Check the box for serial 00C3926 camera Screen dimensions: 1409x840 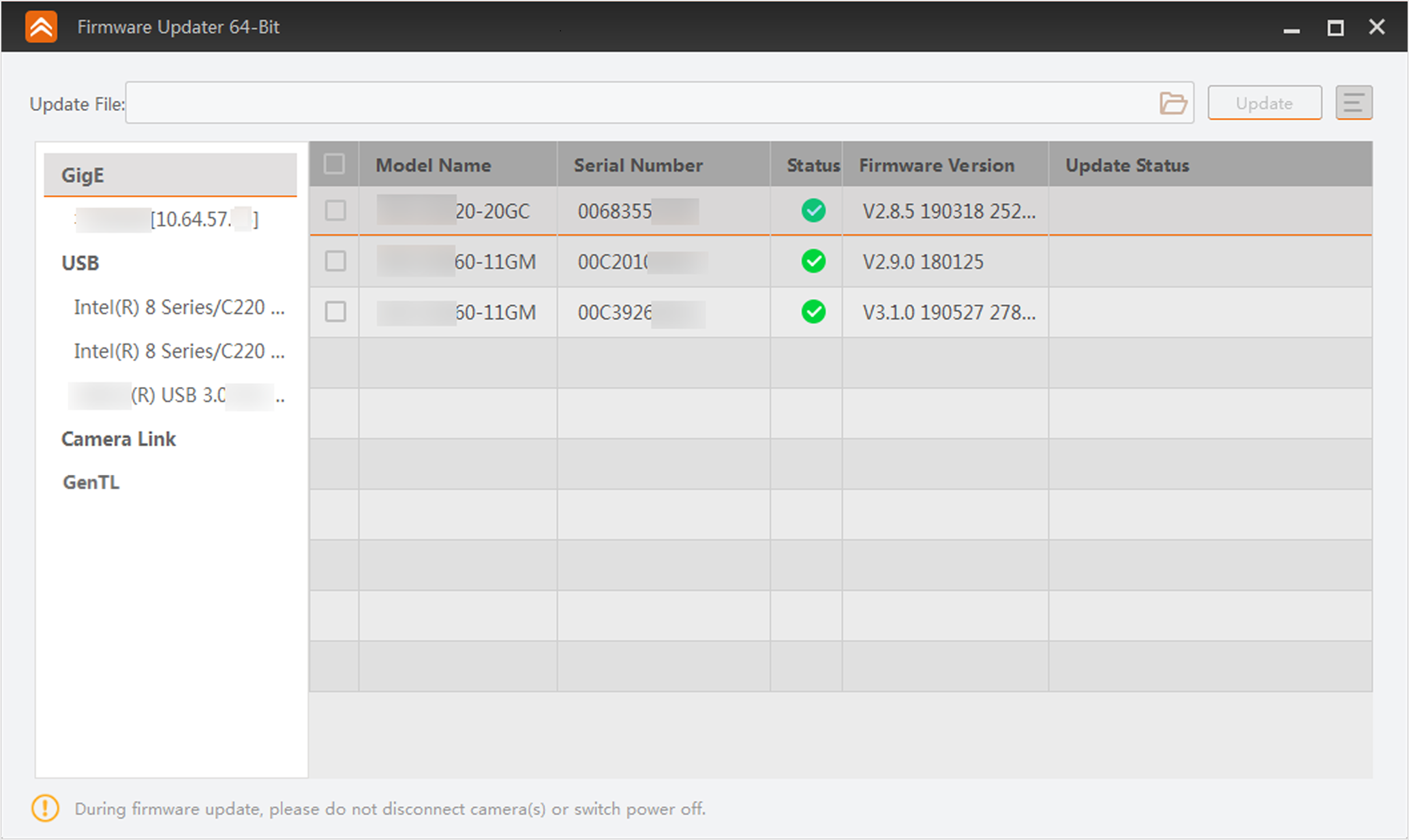coord(335,312)
